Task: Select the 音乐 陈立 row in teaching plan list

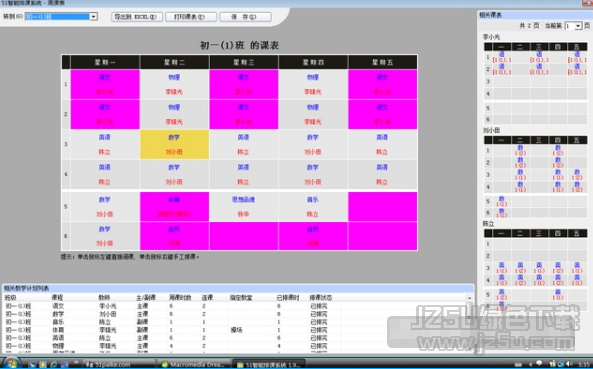Action: (x=234, y=322)
